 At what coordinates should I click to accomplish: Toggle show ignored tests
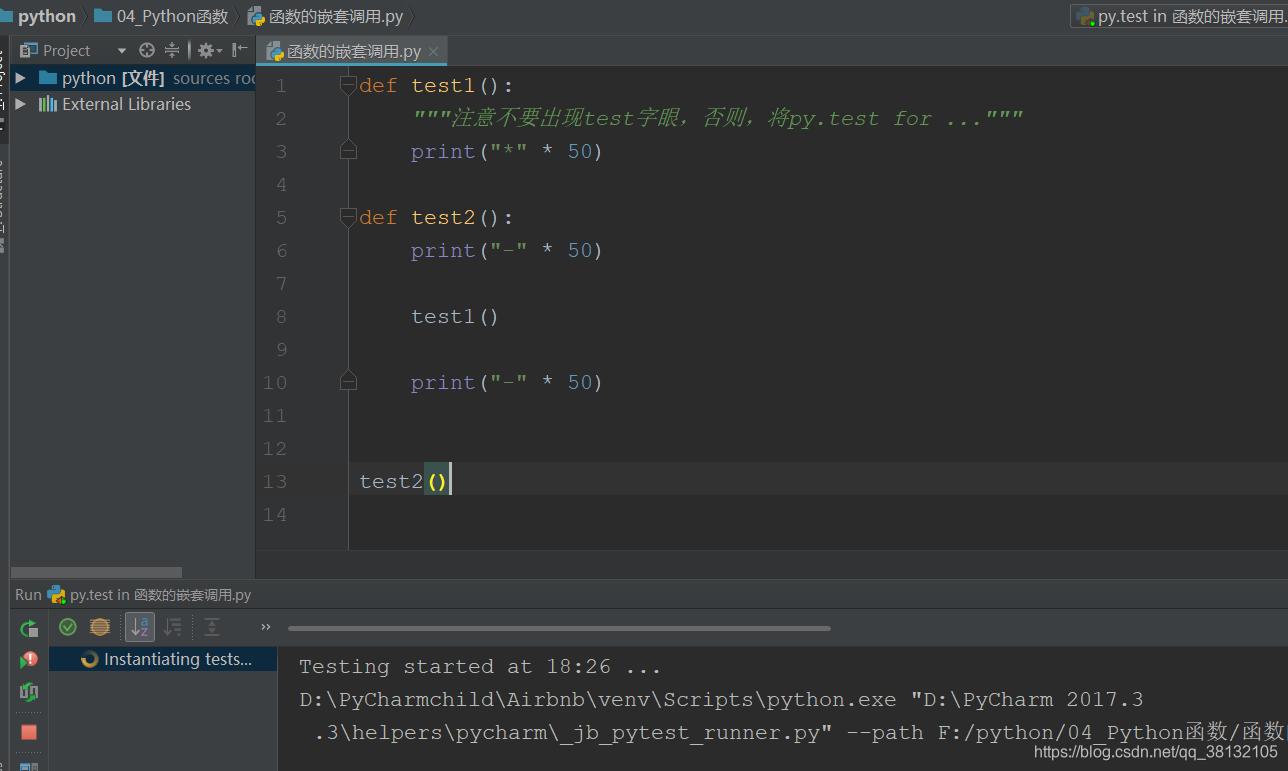[x=100, y=627]
